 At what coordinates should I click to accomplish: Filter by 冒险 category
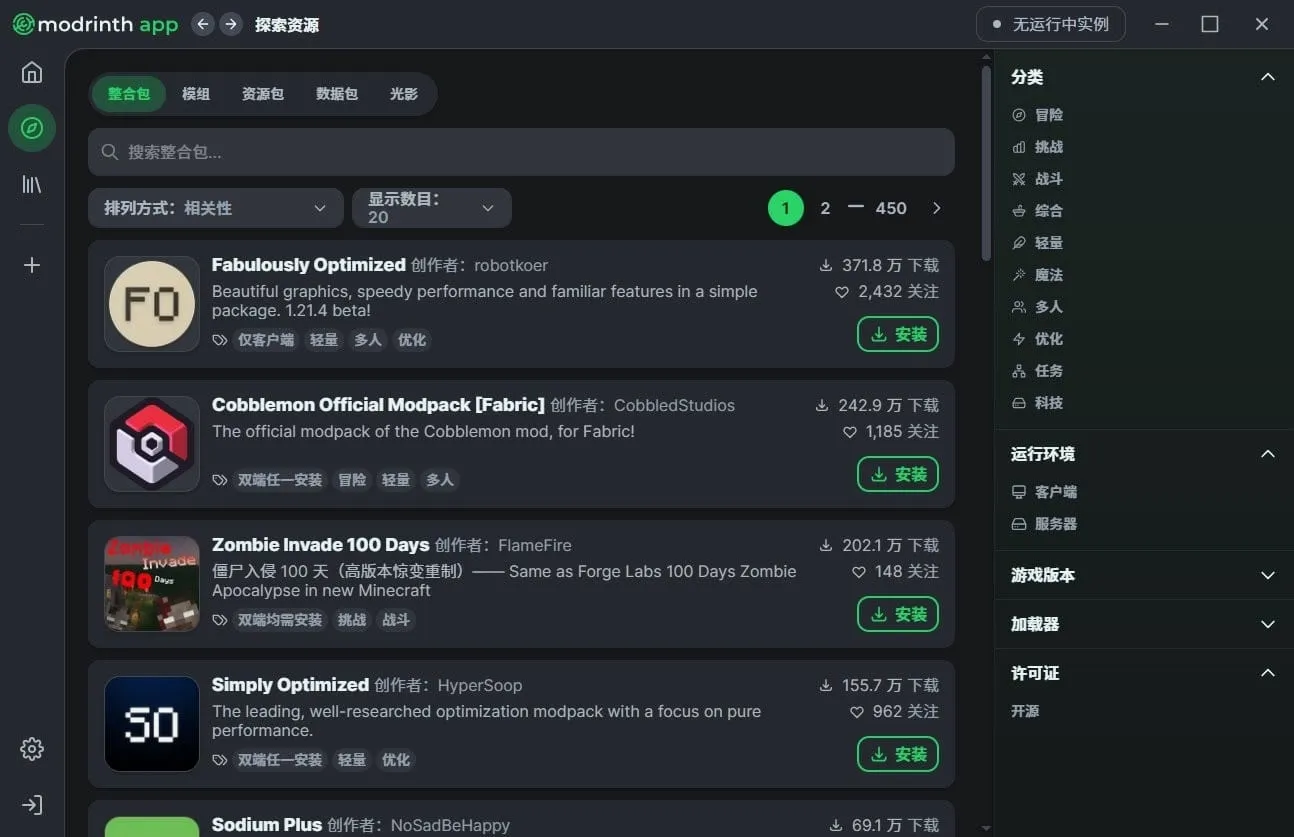(1037, 115)
